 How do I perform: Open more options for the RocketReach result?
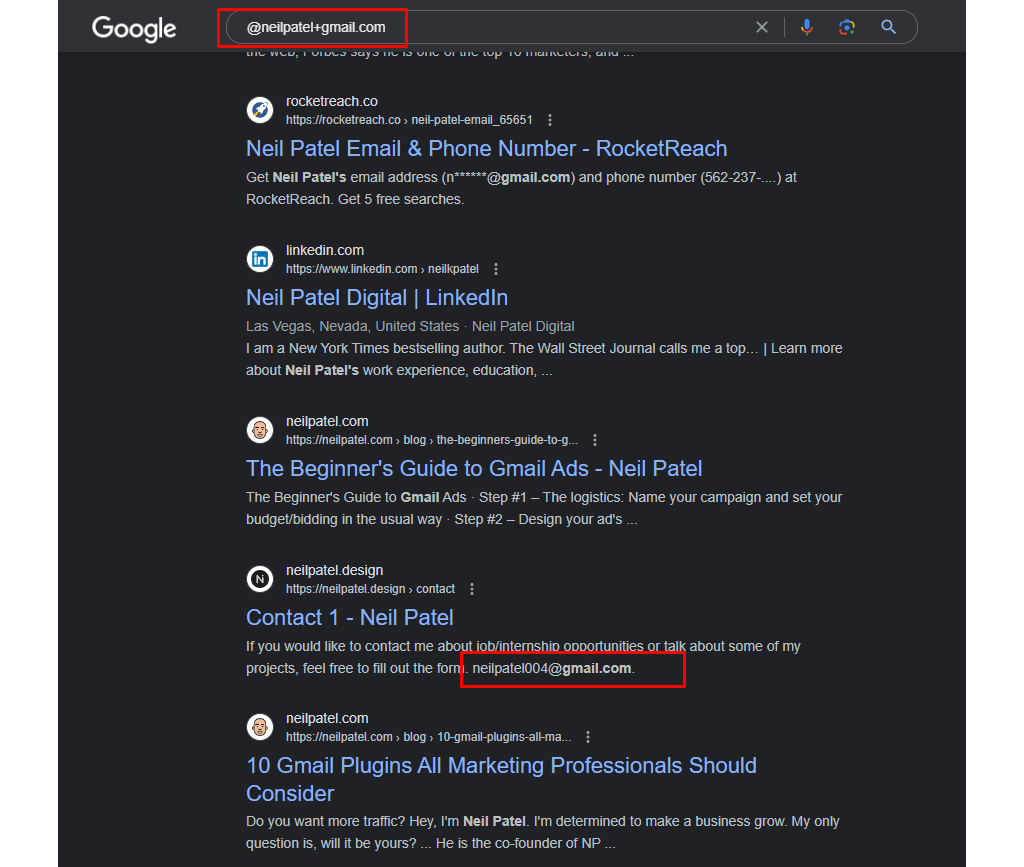tap(550, 119)
